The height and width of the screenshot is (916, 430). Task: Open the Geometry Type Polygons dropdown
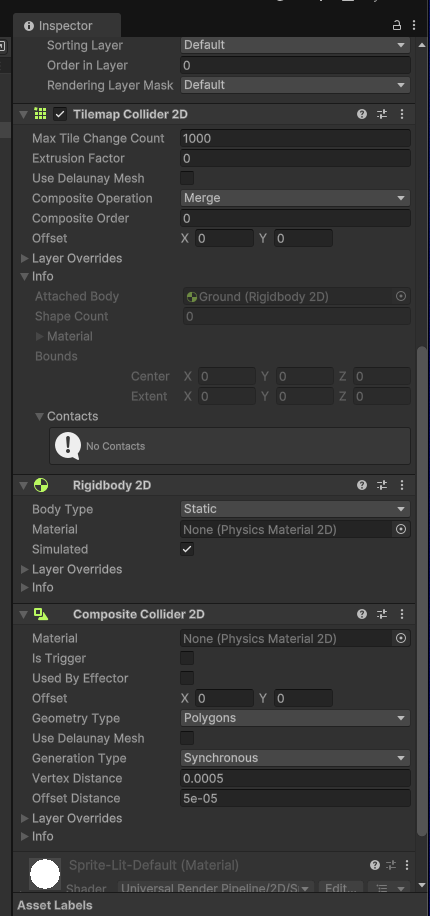[295, 718]
